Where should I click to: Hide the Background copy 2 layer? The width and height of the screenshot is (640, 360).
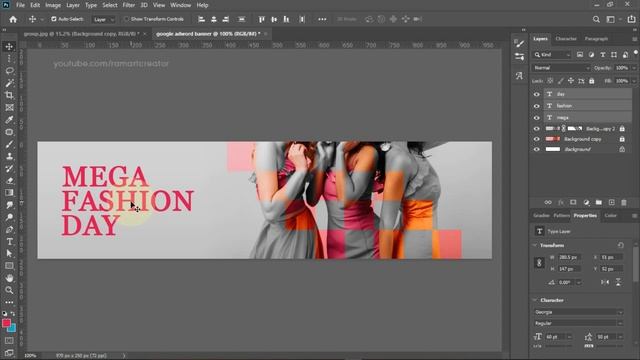tap(536, 129)
